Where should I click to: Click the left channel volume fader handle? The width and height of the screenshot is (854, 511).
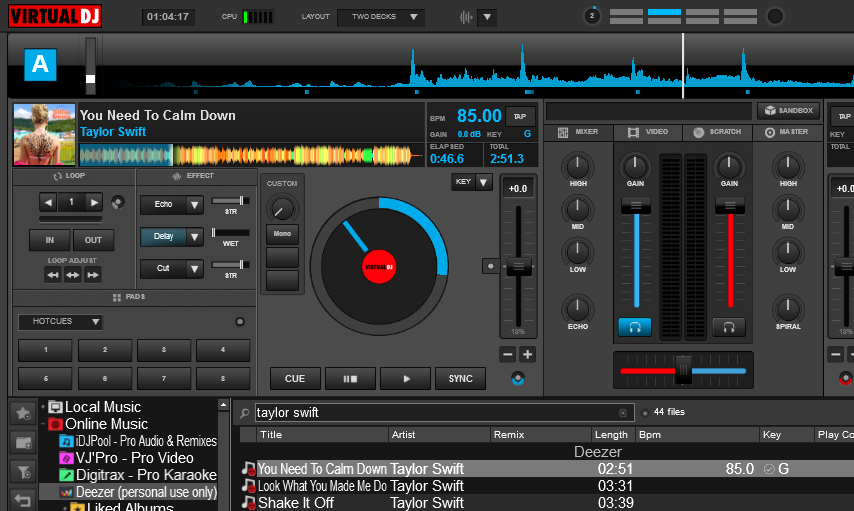(x=636, y=205)
